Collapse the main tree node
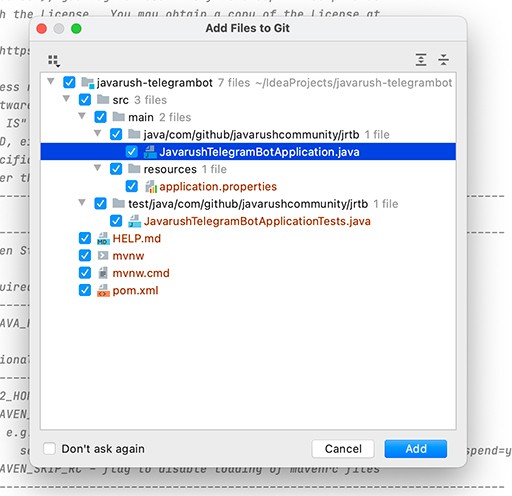 (82, 116)
